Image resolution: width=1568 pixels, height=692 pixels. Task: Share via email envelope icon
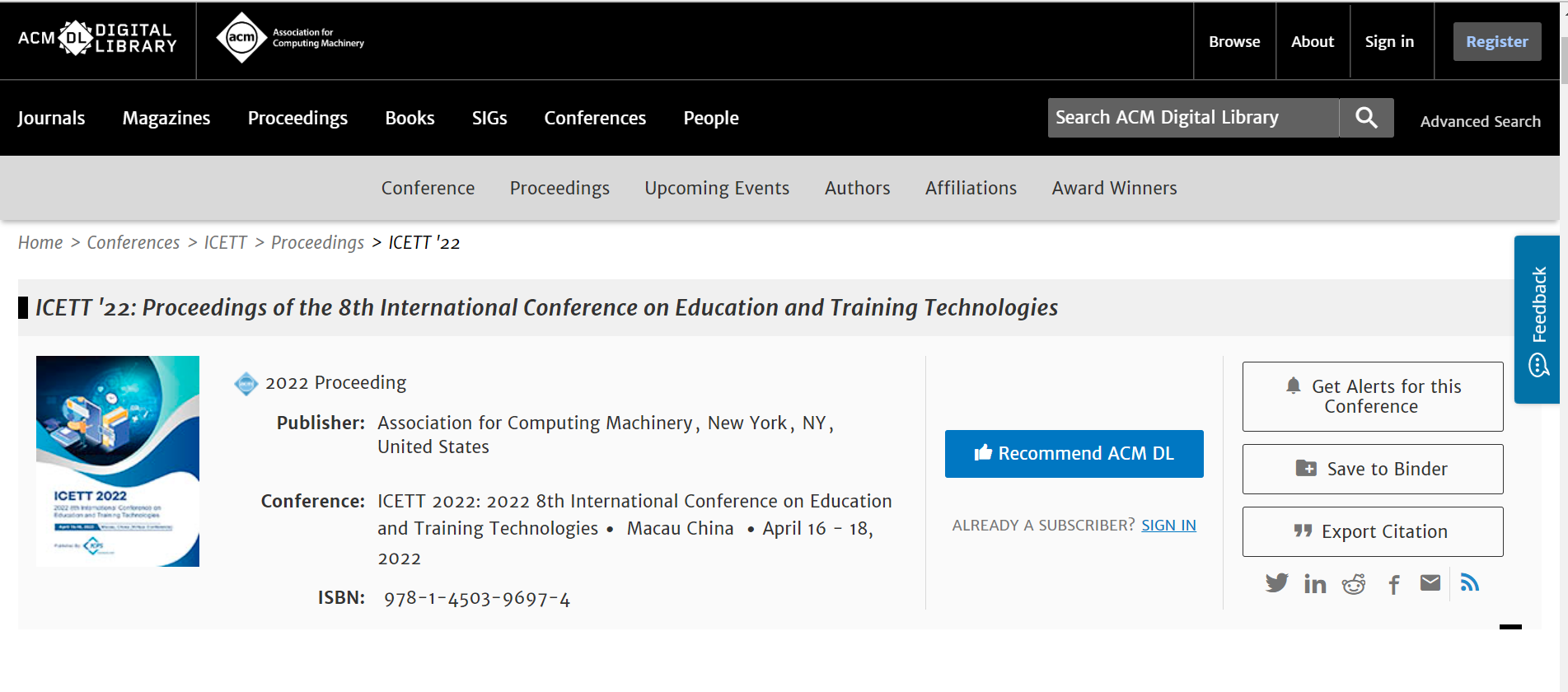click(x=1430, y=583)
